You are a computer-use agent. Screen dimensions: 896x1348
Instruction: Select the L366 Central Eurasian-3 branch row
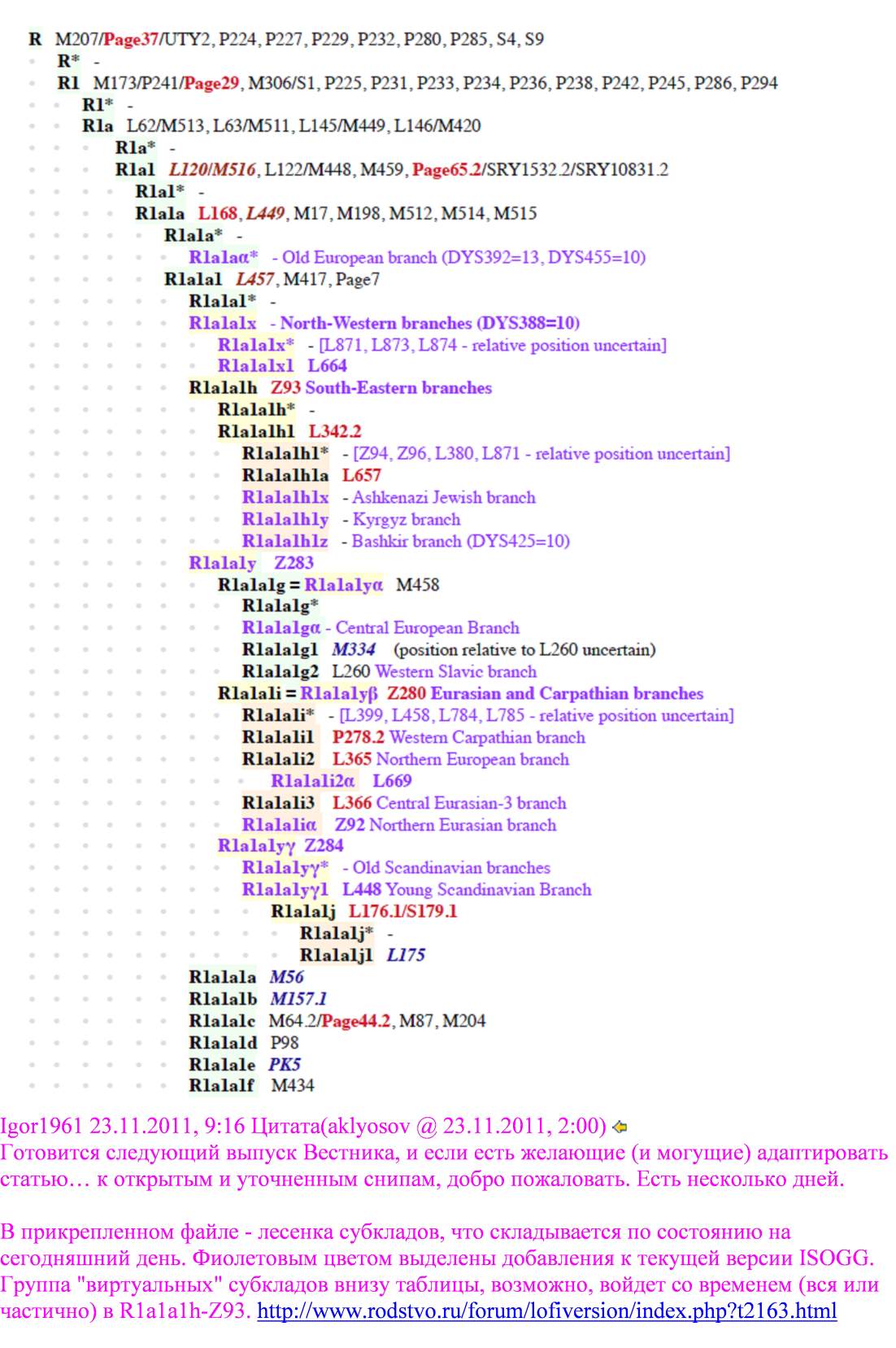point(449,803)
